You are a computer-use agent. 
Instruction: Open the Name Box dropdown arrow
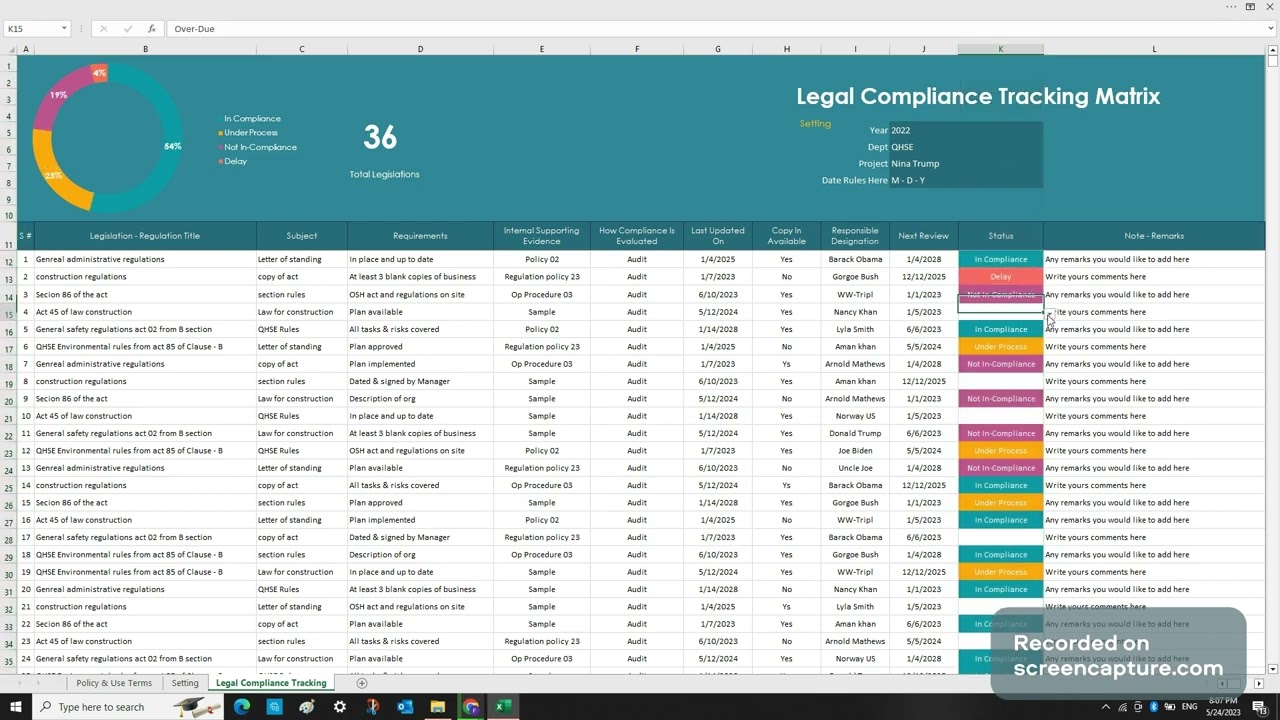coord(64,29)
